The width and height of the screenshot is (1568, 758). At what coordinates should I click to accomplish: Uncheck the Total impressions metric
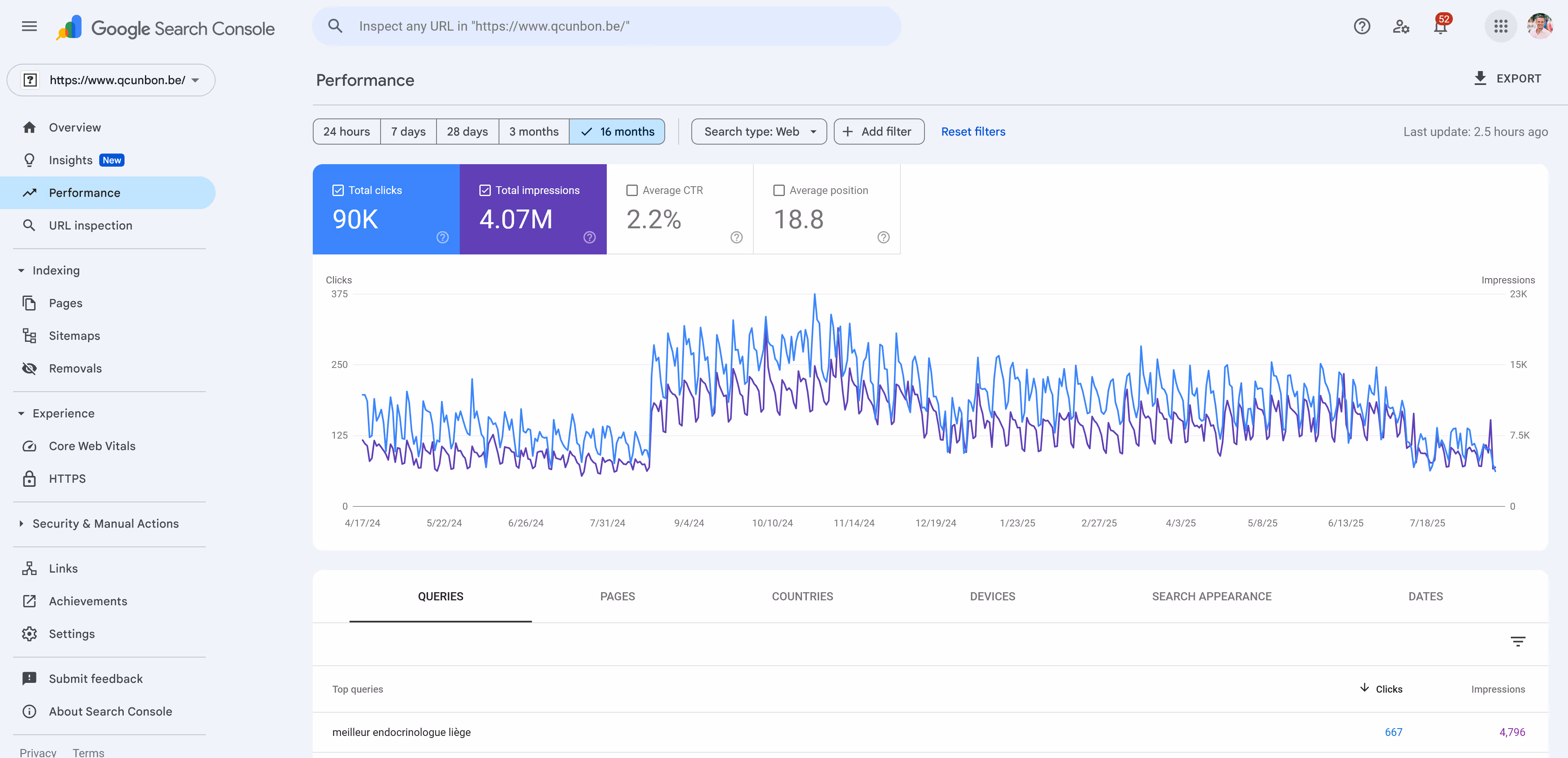click(485, 190)
